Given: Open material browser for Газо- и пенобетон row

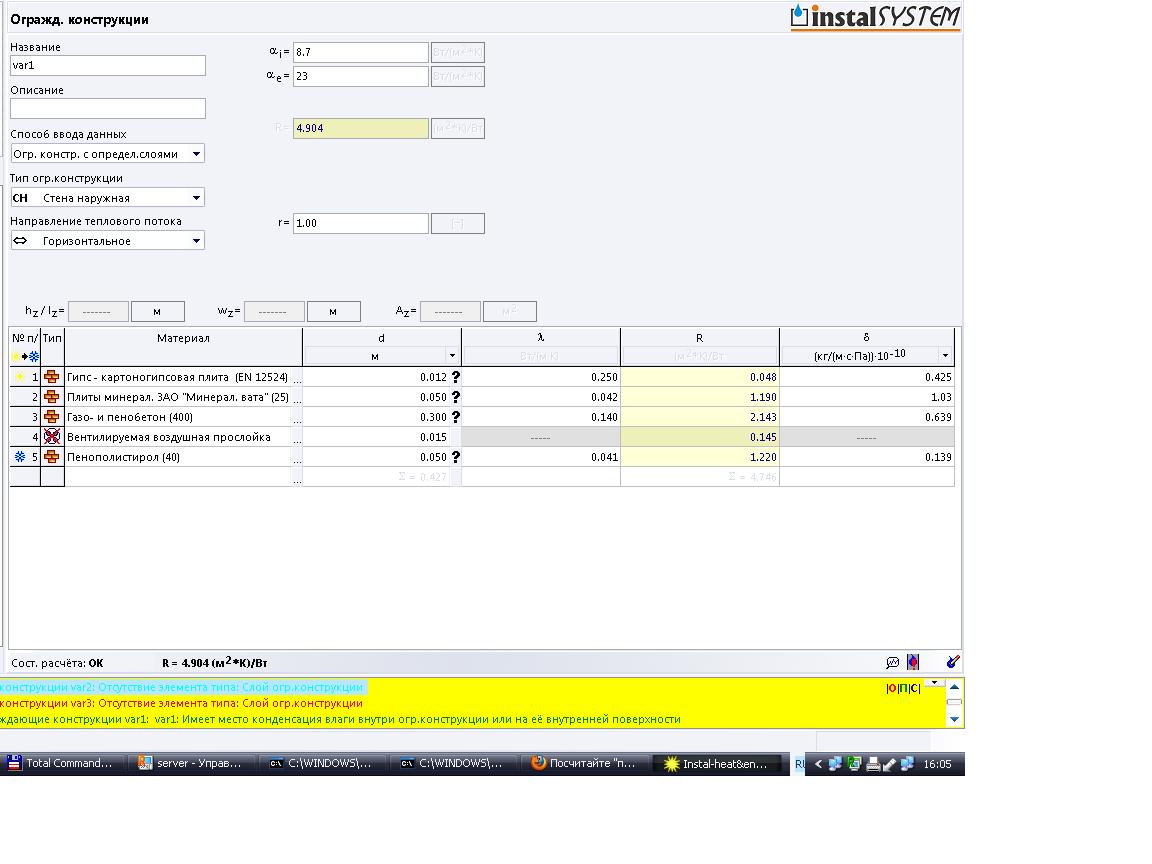Looking at the screenshot, I should coord(297,417).
